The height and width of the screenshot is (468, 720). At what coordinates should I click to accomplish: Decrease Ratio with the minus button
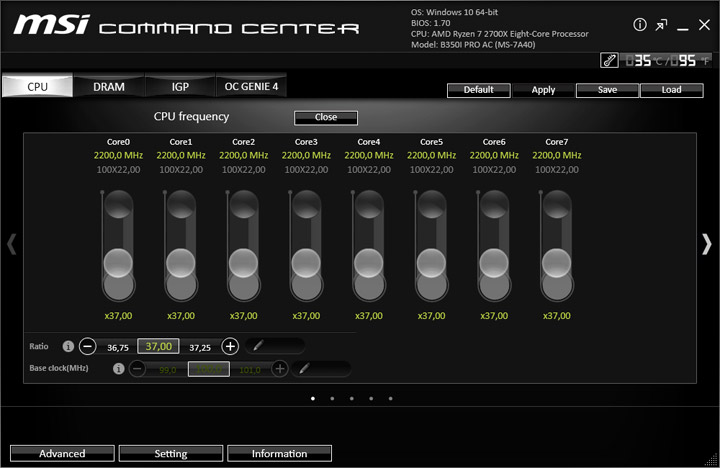pyautogui.click(x=88, y=346)
